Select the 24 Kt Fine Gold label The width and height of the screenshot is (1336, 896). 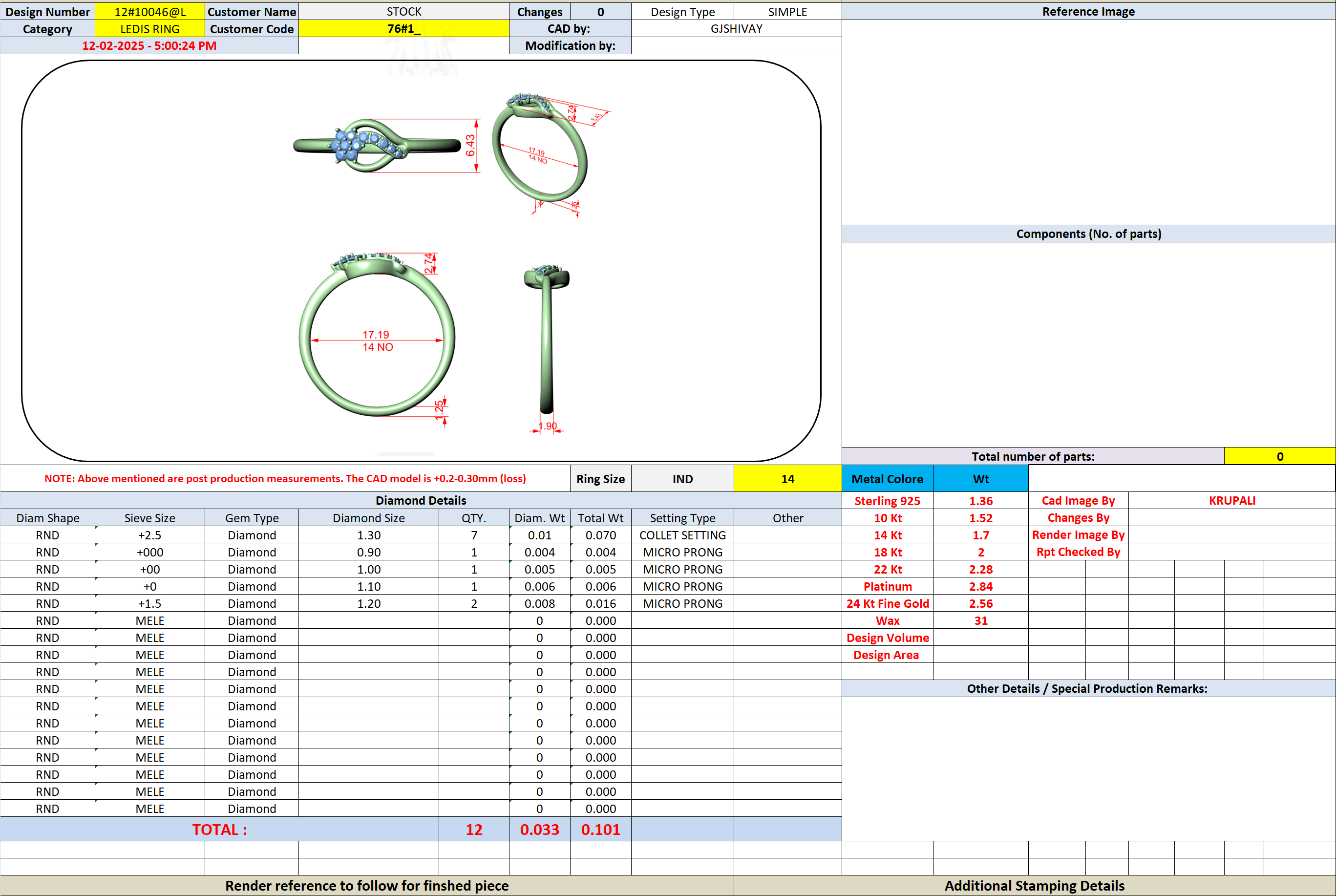pos(888,603)
